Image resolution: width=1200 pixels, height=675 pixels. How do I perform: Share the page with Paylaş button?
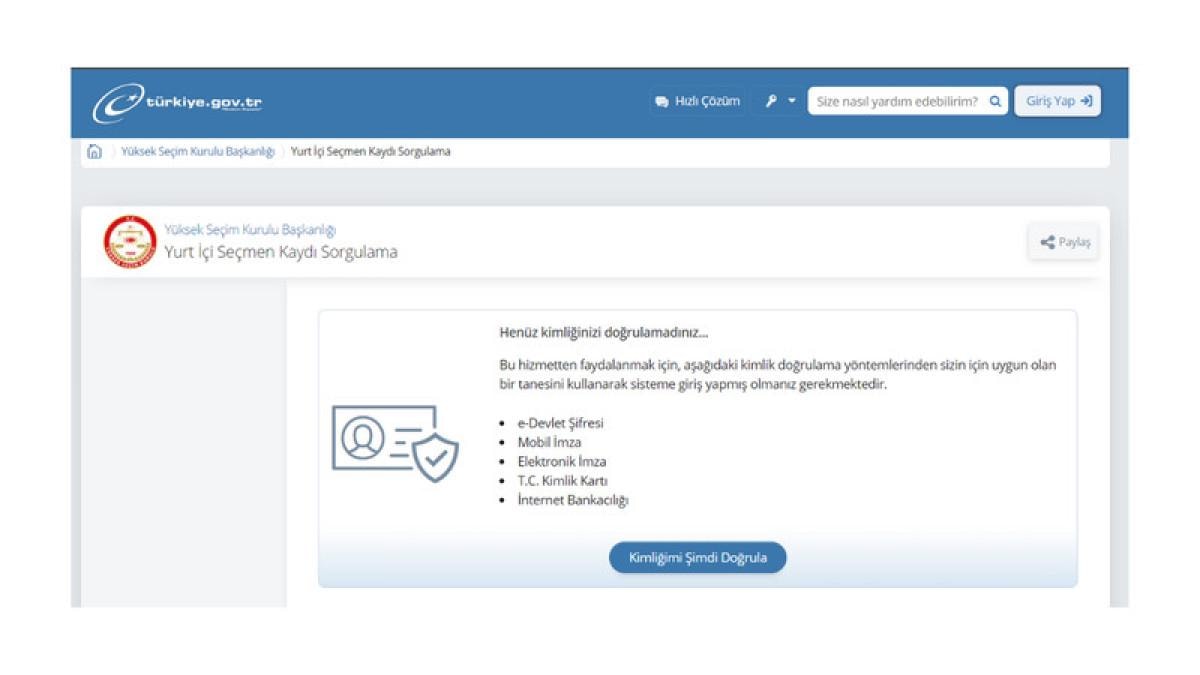(x=1064, y=242)
